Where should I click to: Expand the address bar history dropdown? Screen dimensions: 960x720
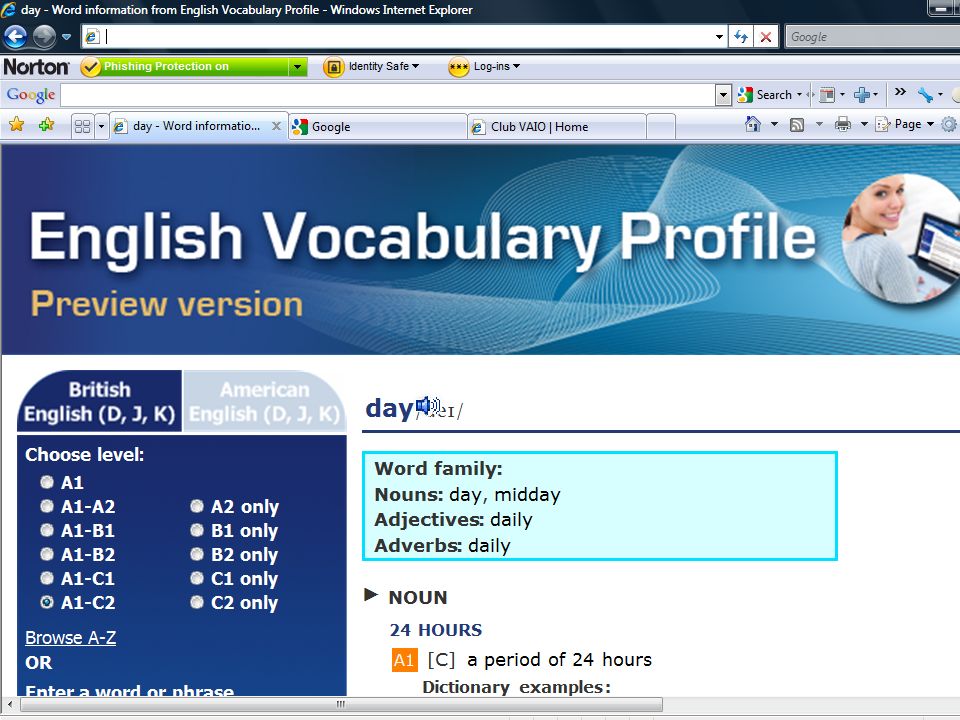719,37
